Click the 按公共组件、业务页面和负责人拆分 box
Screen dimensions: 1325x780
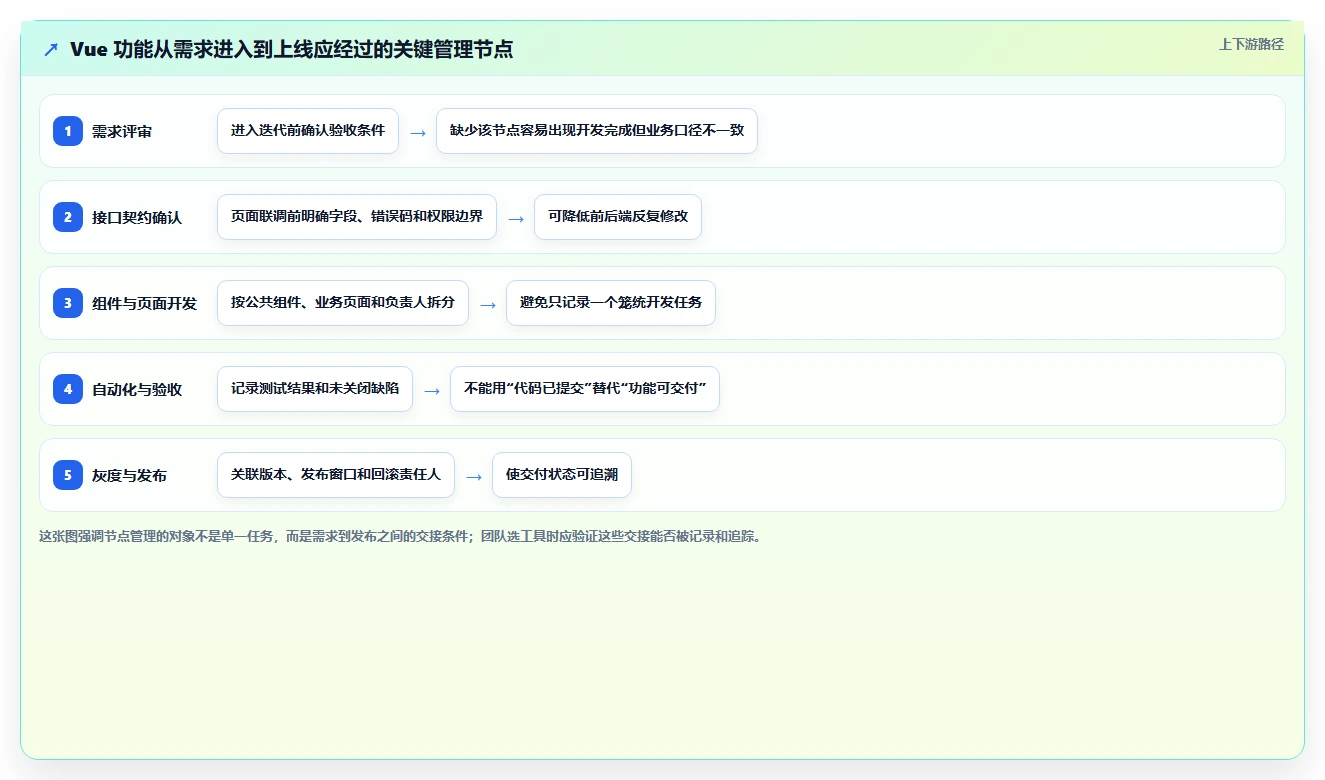(343, 303)
